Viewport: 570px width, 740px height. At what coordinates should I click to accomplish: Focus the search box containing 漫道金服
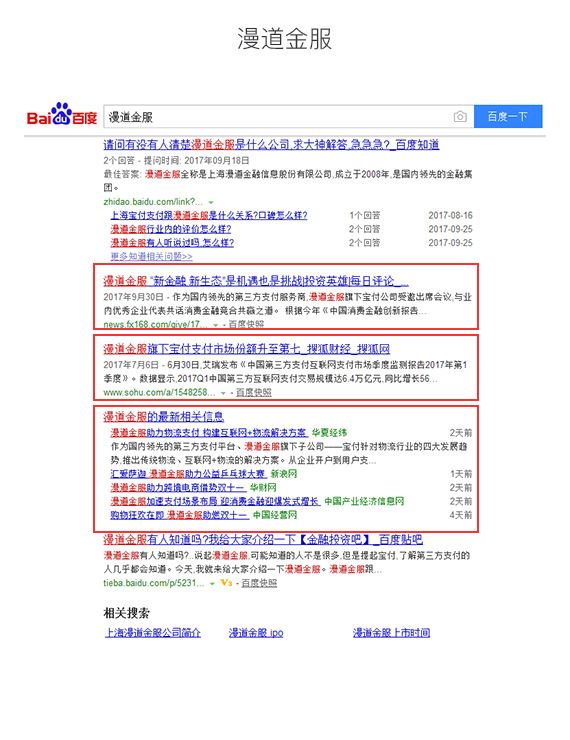pos(277,117)
